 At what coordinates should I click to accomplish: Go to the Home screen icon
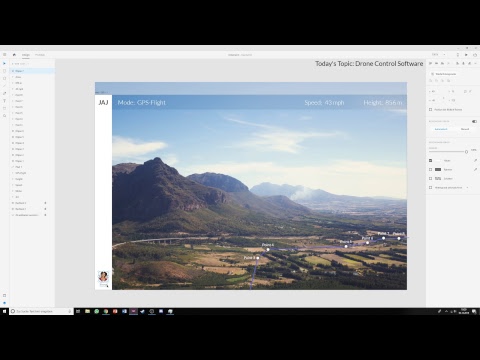pos(14,54)
